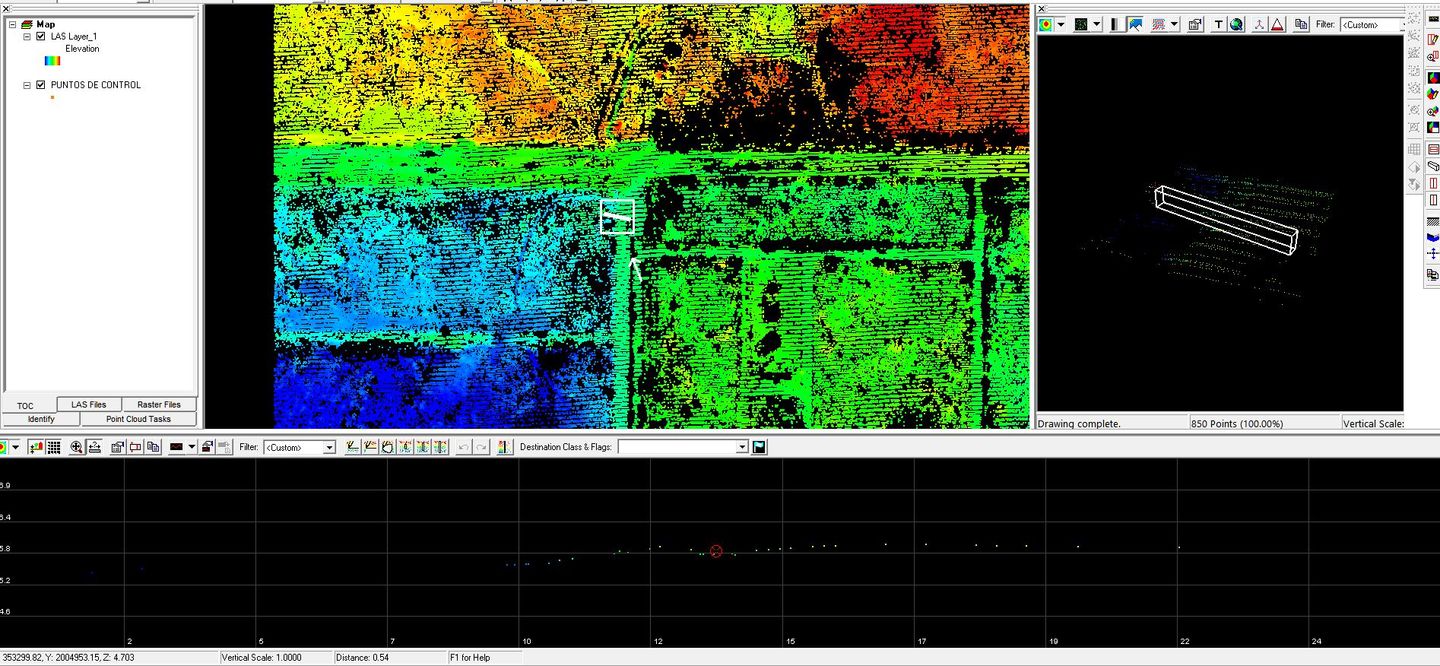Viewport: 1440px width, 666px height.
Task: Click the text label 'T' tool in 3D viewer
Action: [1219, 25]
